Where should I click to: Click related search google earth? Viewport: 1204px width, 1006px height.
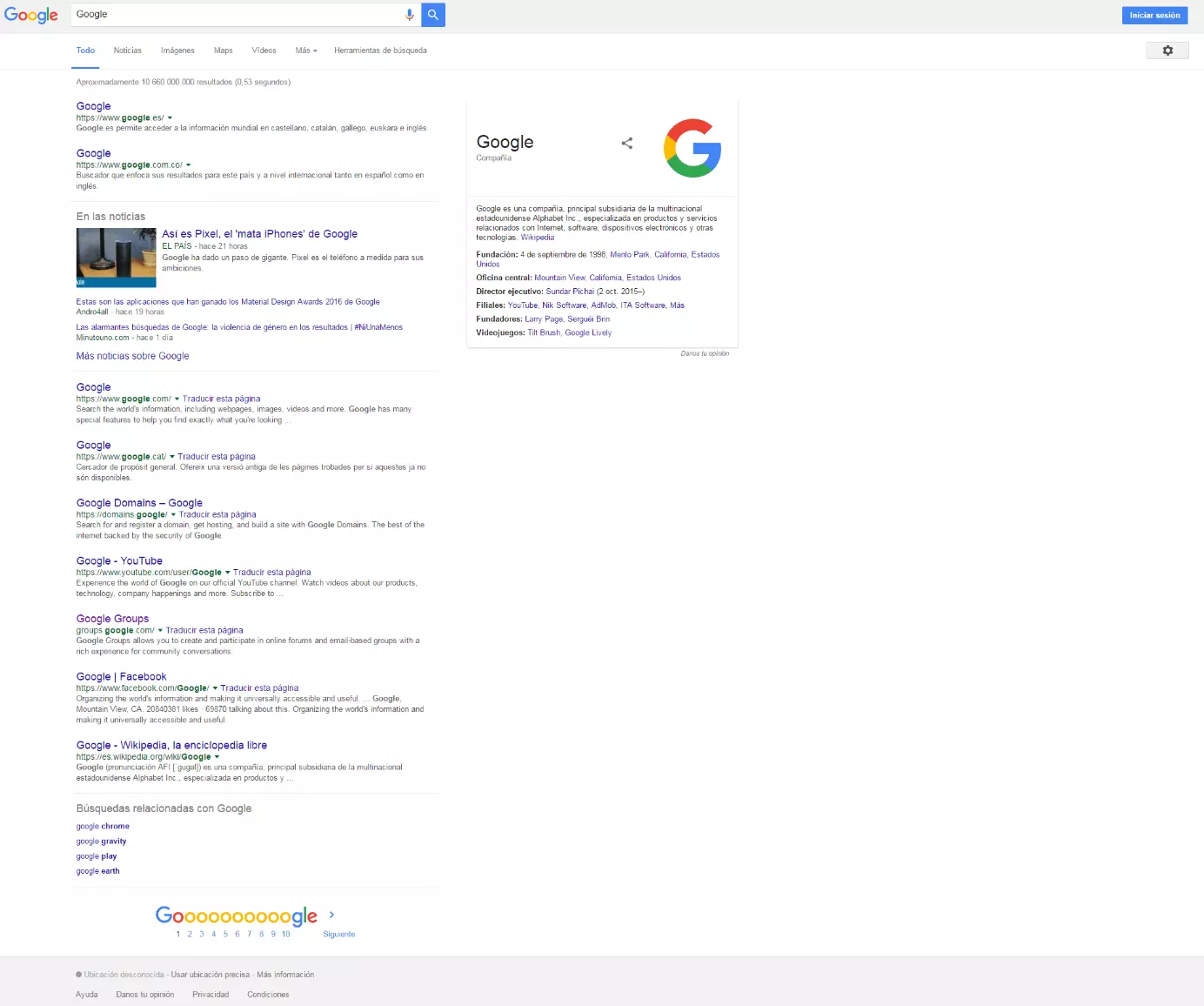98,871
